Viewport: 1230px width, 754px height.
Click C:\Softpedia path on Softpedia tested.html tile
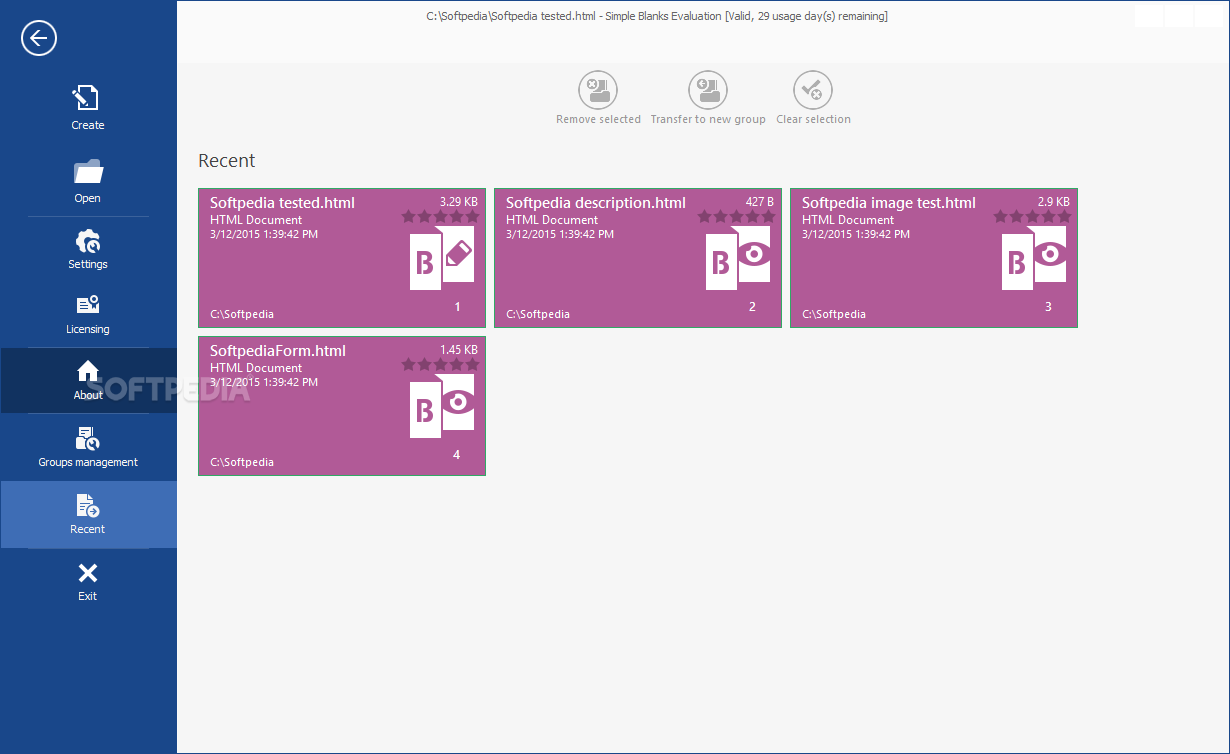point(242,314)
